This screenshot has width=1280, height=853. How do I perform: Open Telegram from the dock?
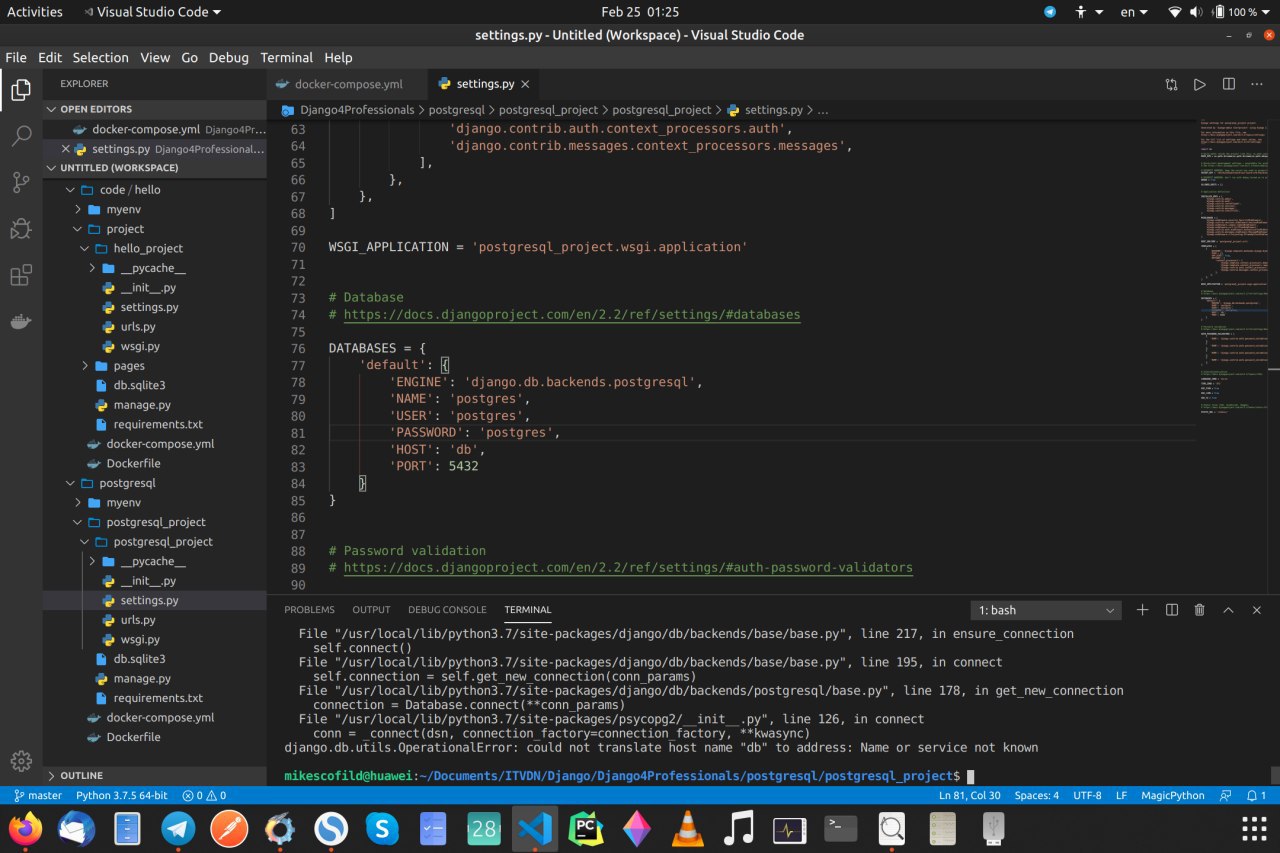click(179, 828)
